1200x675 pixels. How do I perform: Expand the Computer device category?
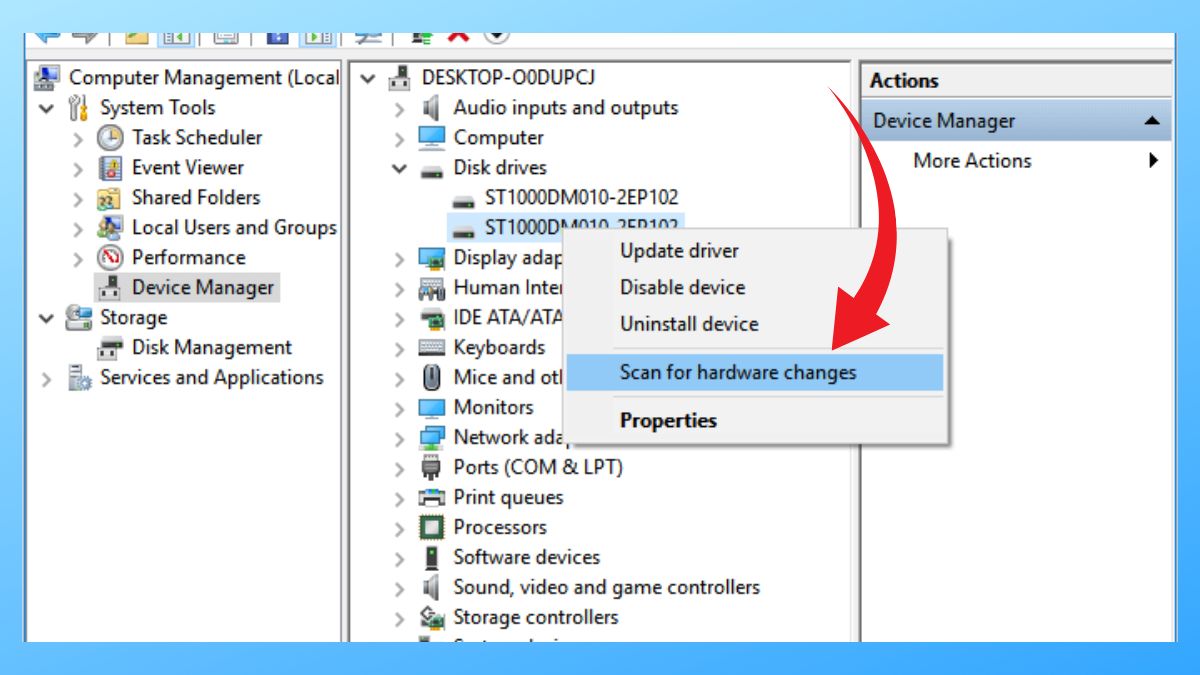(x=400, y=139)
